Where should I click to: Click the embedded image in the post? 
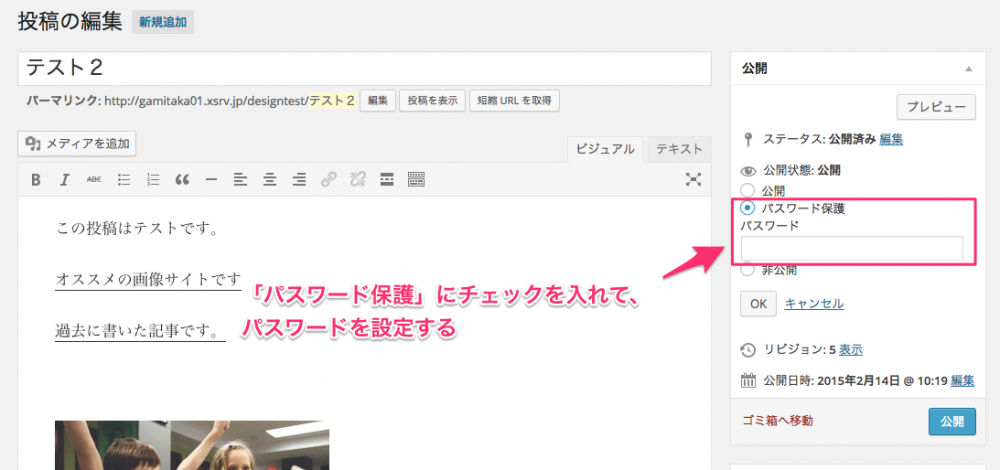point(192,445)
